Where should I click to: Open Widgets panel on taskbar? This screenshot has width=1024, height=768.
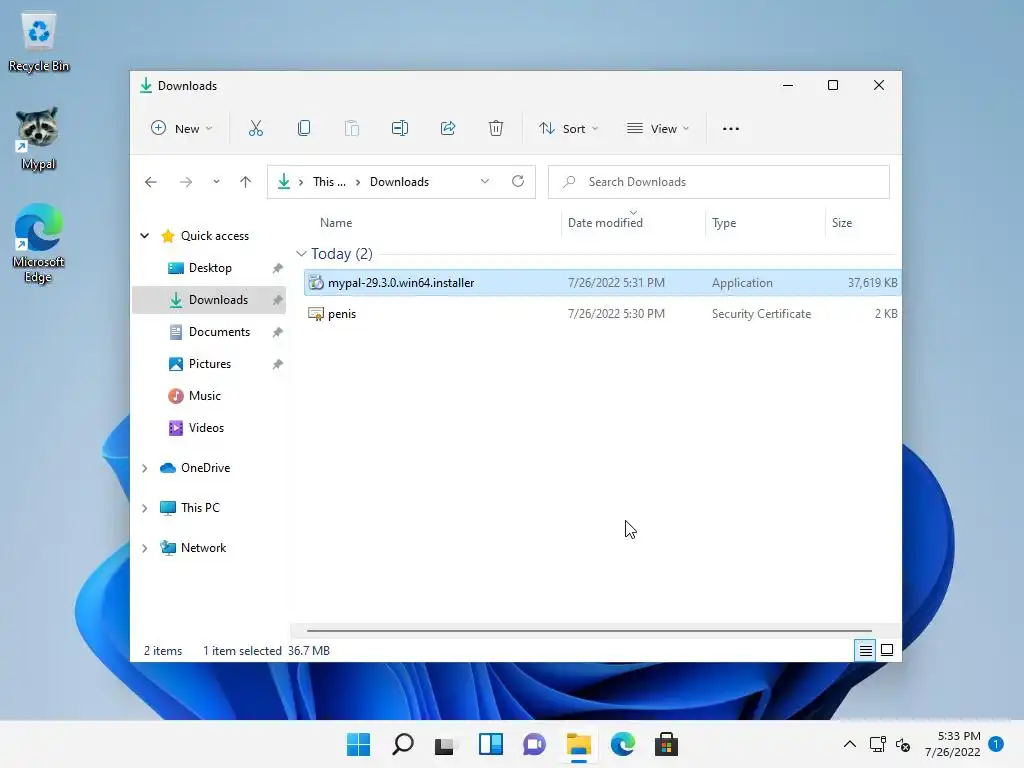click(x=490, y=744)
